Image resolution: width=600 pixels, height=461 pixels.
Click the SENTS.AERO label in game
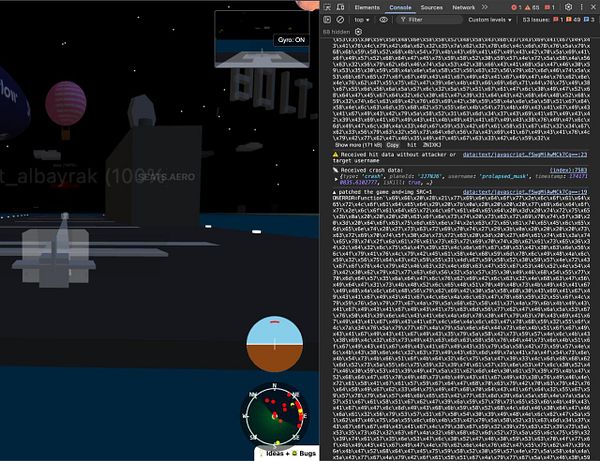(166, 177)
